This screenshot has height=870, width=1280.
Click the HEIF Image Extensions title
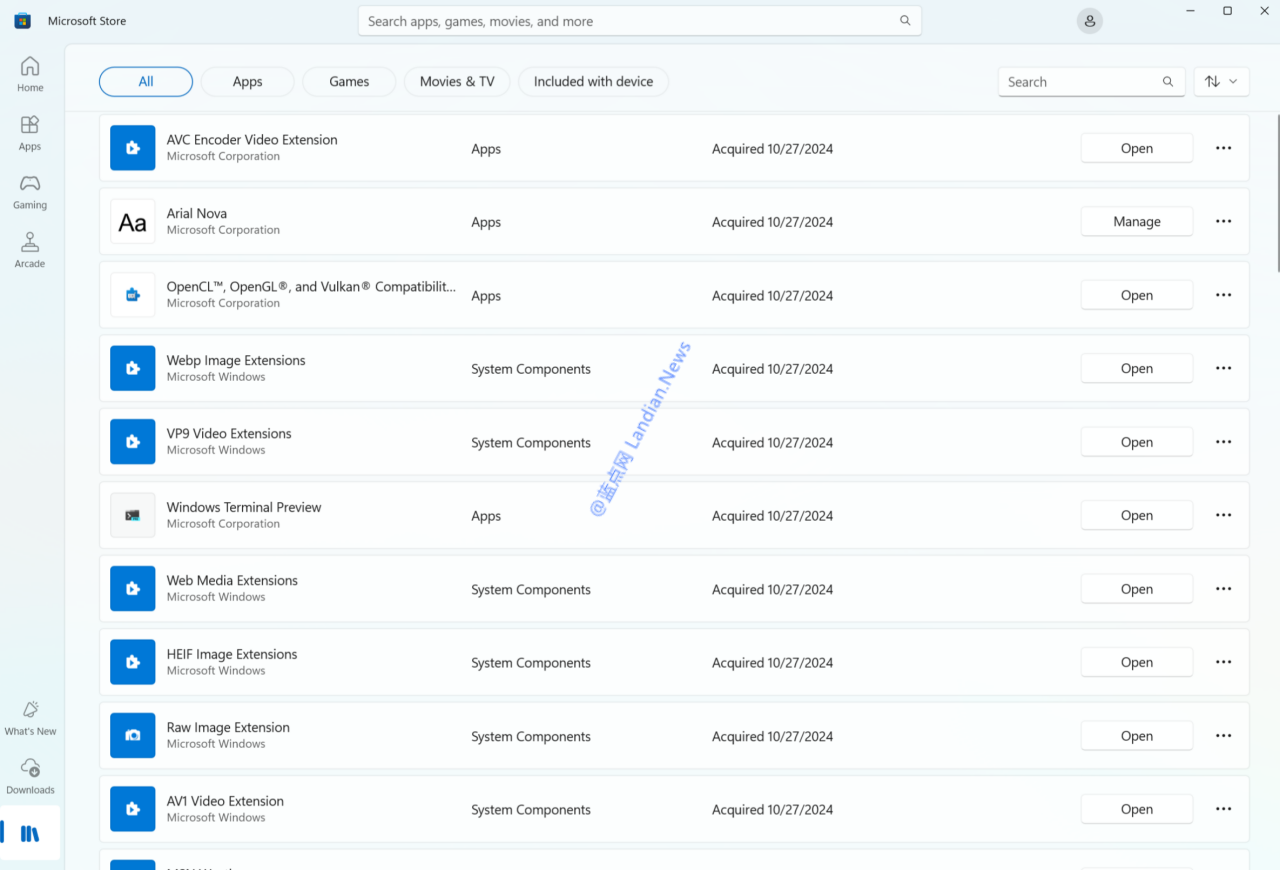232,654
